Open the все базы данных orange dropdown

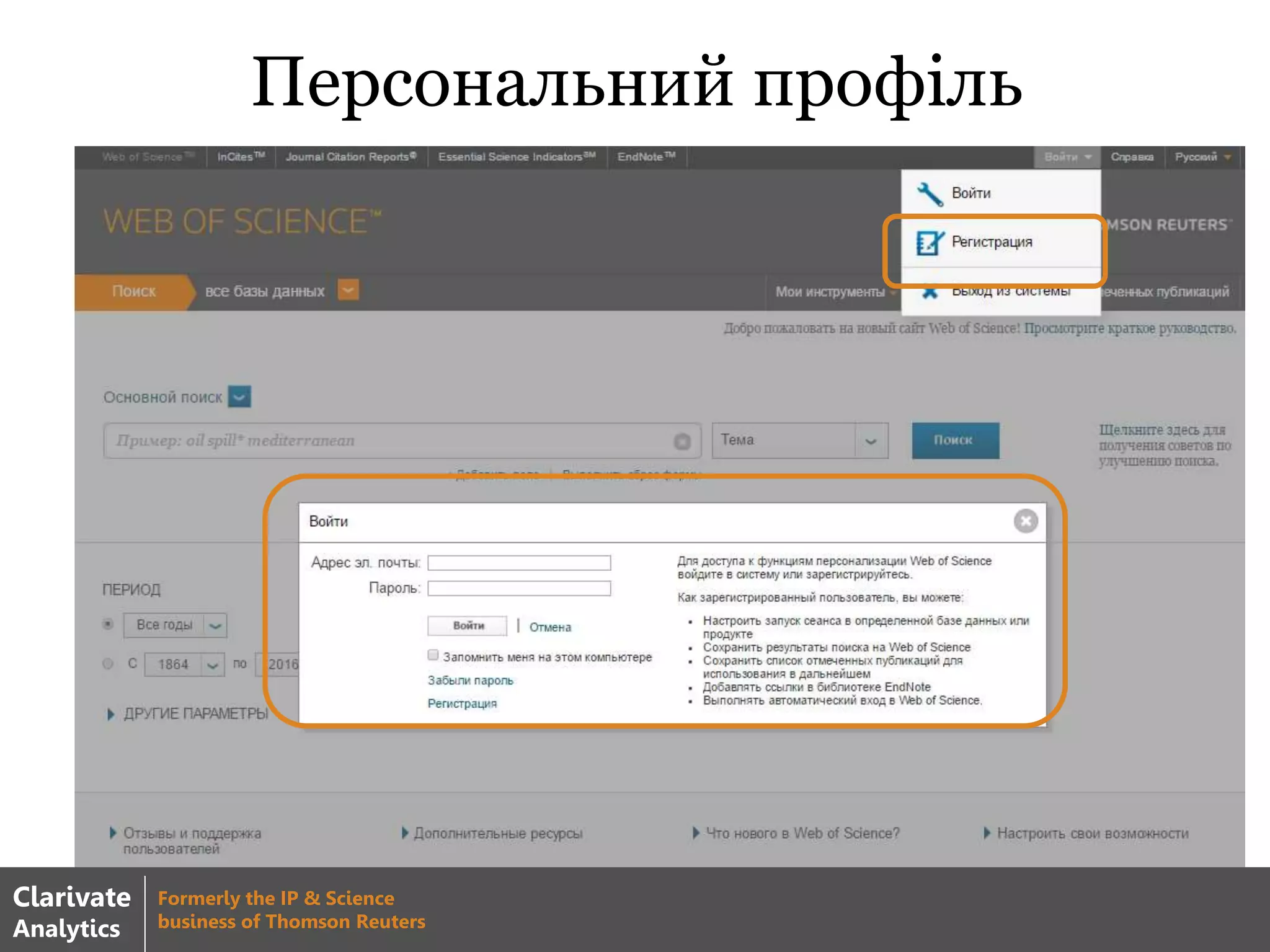349,290
